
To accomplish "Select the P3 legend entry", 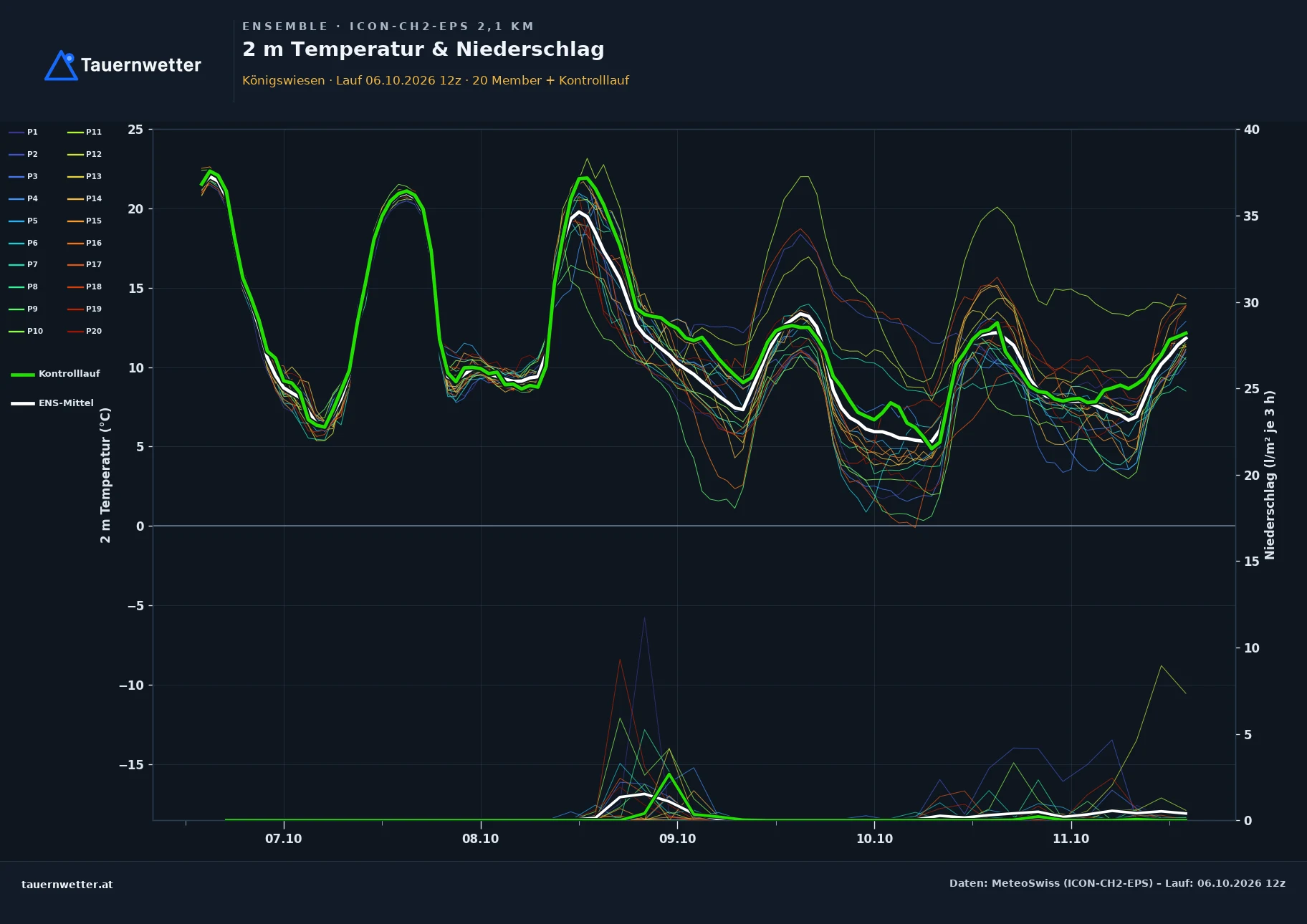I will pyautogui.click(x=23, y=176).
